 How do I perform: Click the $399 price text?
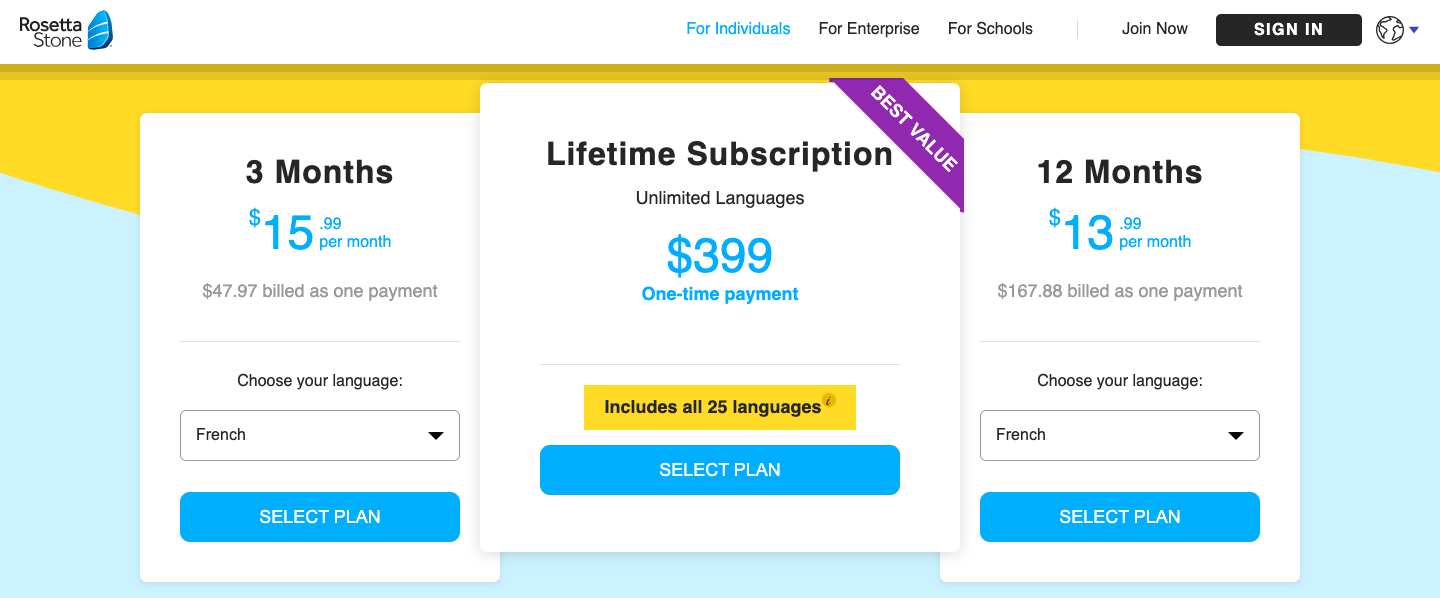pyautogui.click(x=720, y=256)
